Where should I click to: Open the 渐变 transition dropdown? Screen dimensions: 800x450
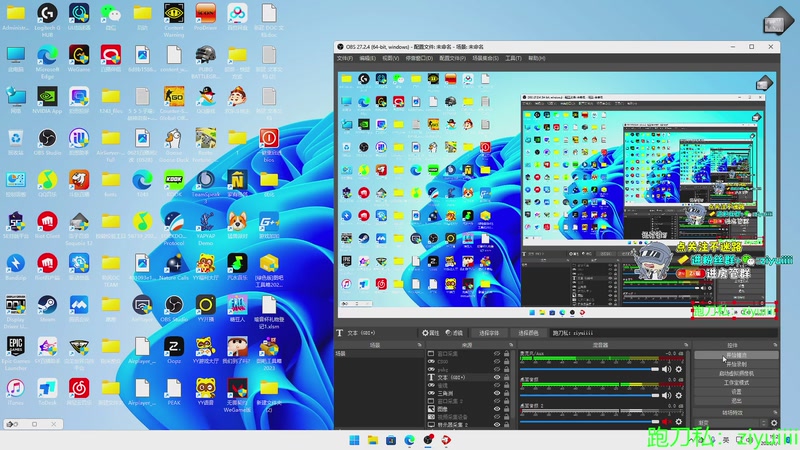(732, 422)
